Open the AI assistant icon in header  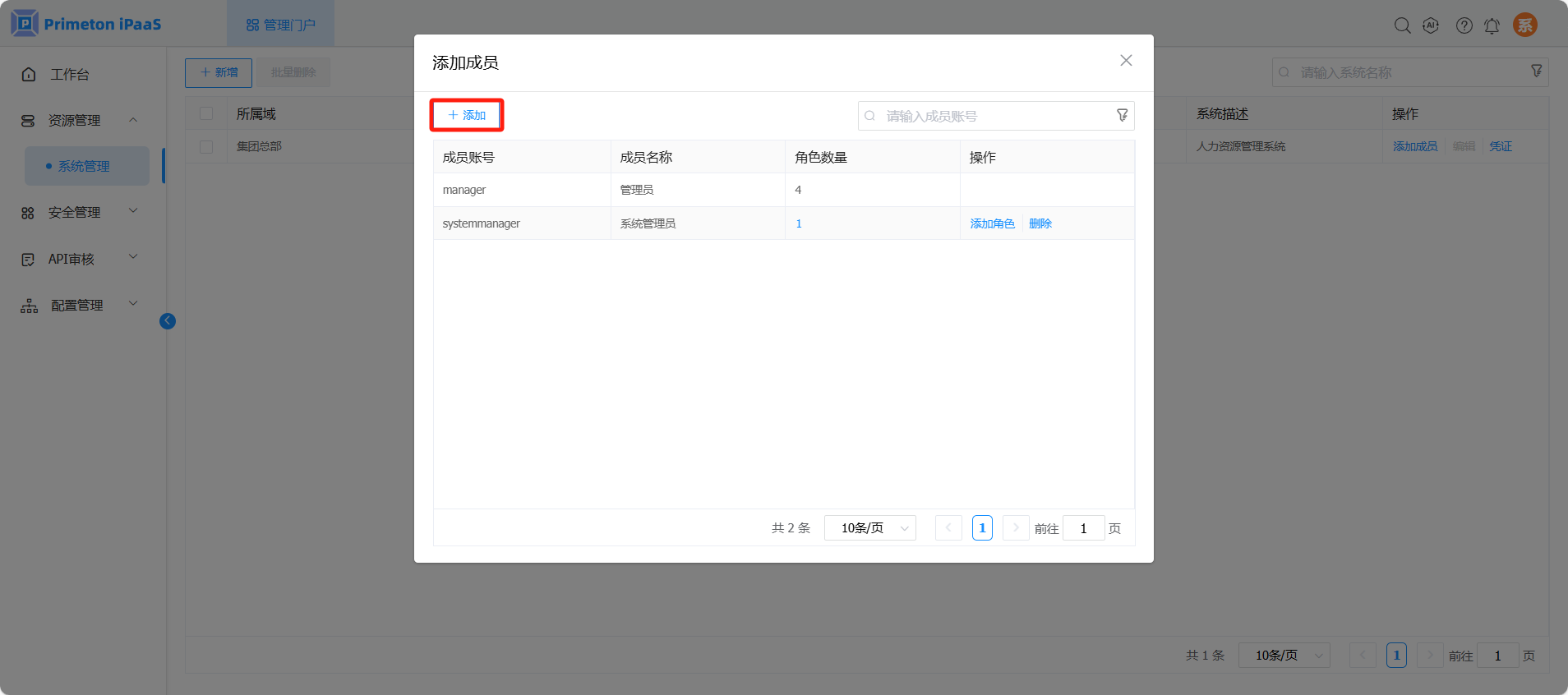[x=1431, y=25]
